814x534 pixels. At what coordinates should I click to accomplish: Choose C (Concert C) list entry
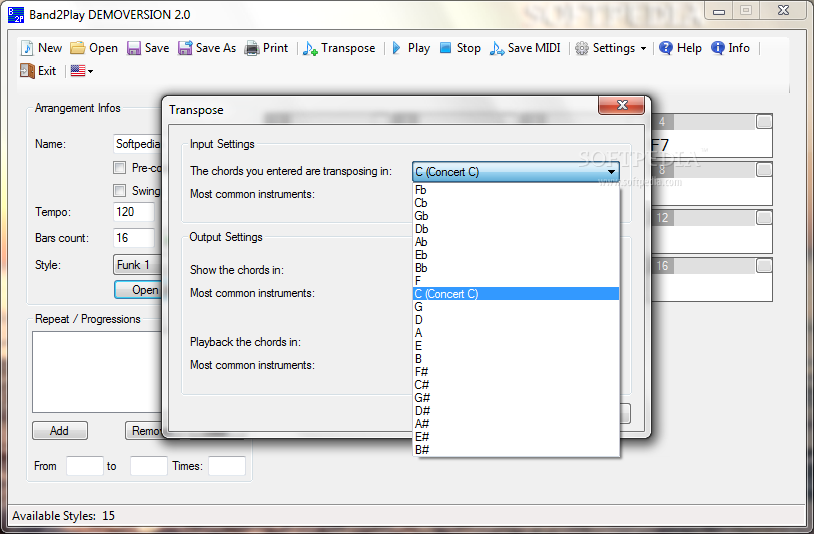coord(516,294)
